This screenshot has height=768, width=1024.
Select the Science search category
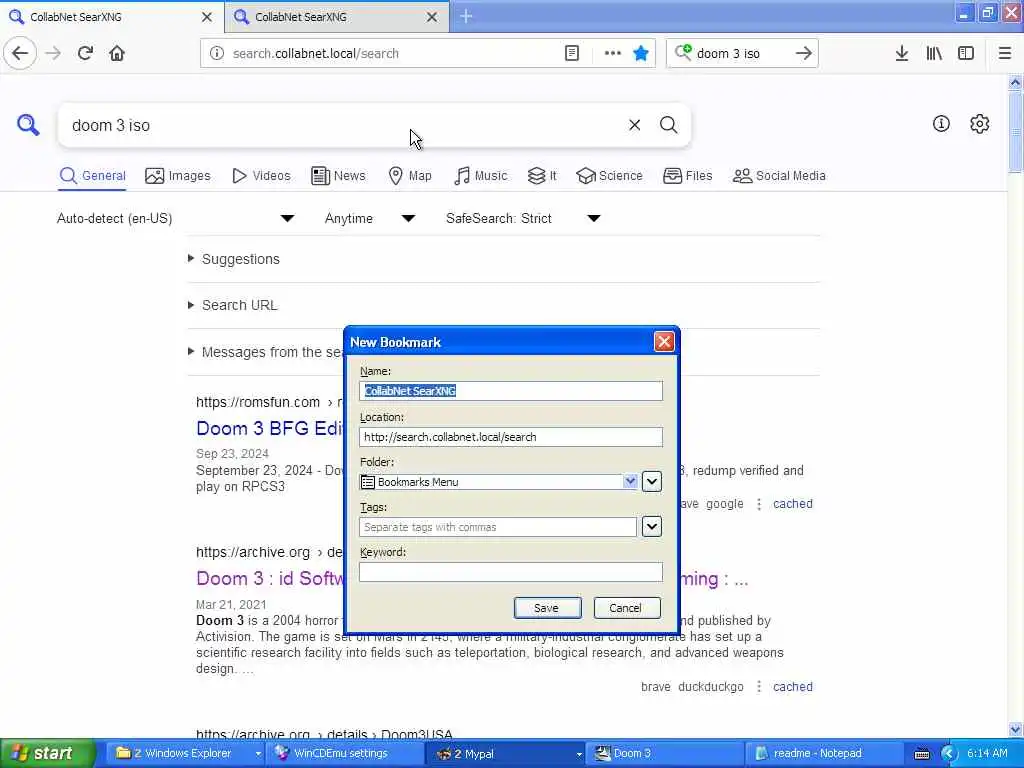(609, 176)
